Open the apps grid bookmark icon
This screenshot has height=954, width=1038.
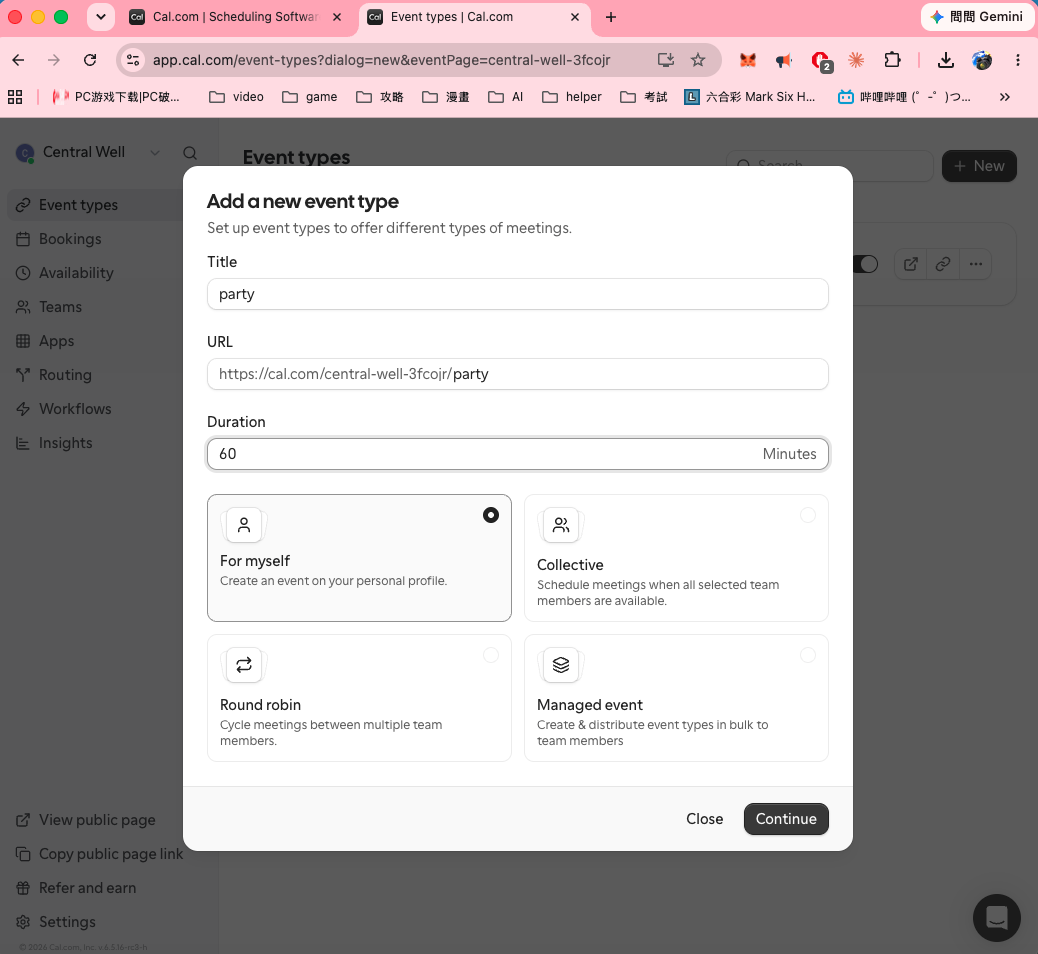[15, 97]
